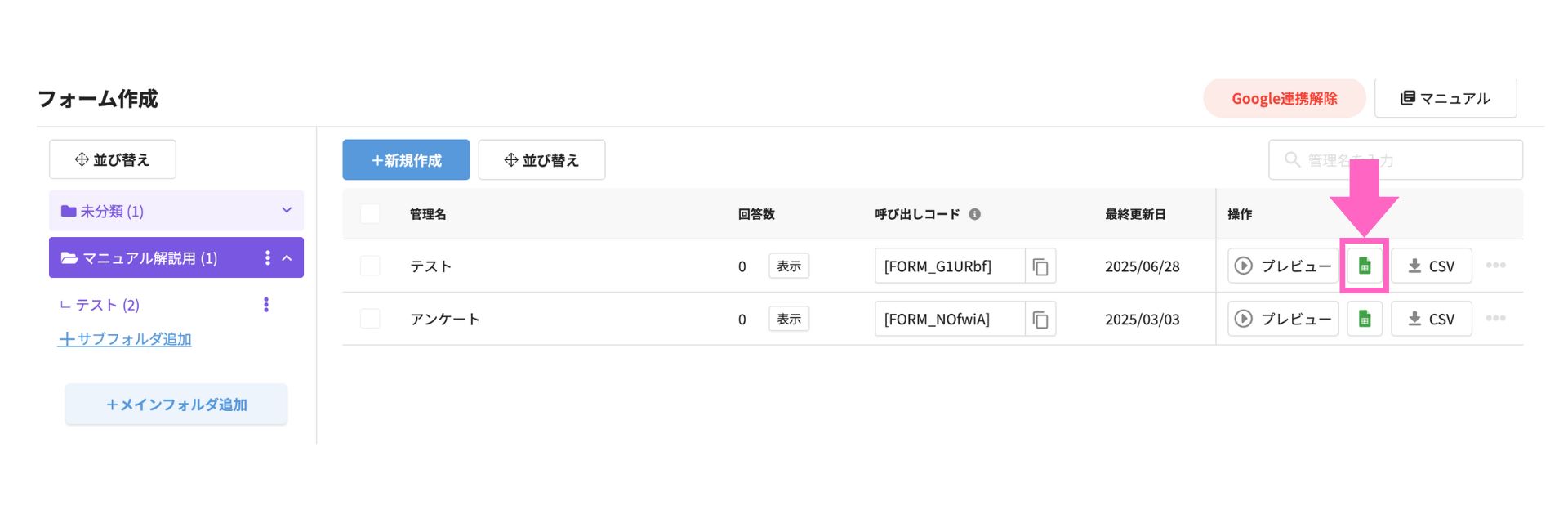The image size is (1568, 523).
Task: Click the +新規作成 button
Action: pyautogui.click(x=406, y=160)
